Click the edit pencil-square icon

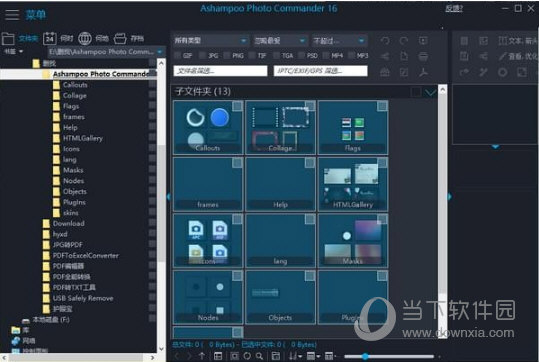click(404, 72)
